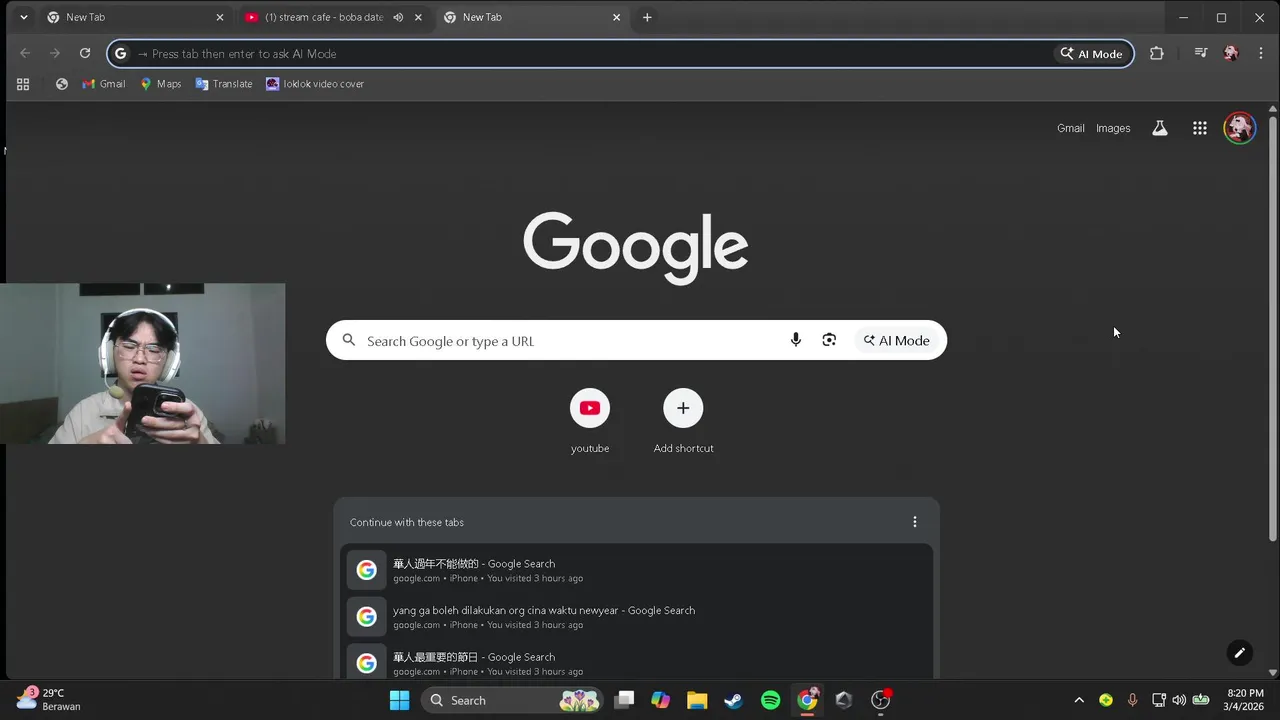Image resolution: width=1280 pixels, height=720 pixels.
Task: Open Google account avatar on page
Action: (1239, 128)
